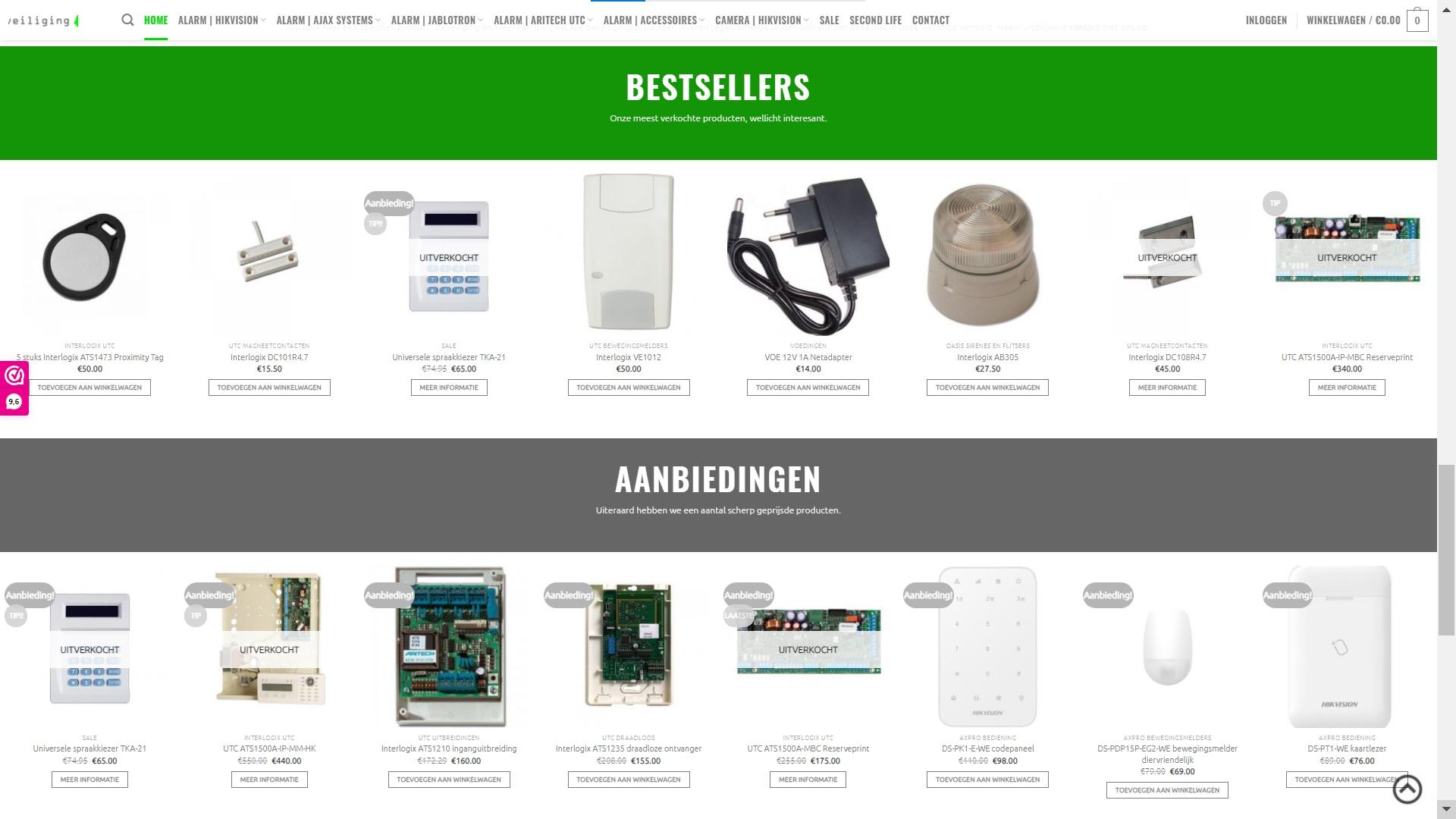
Task: Click the scroll-to-top arrow button
Action: coord(1407,789)
